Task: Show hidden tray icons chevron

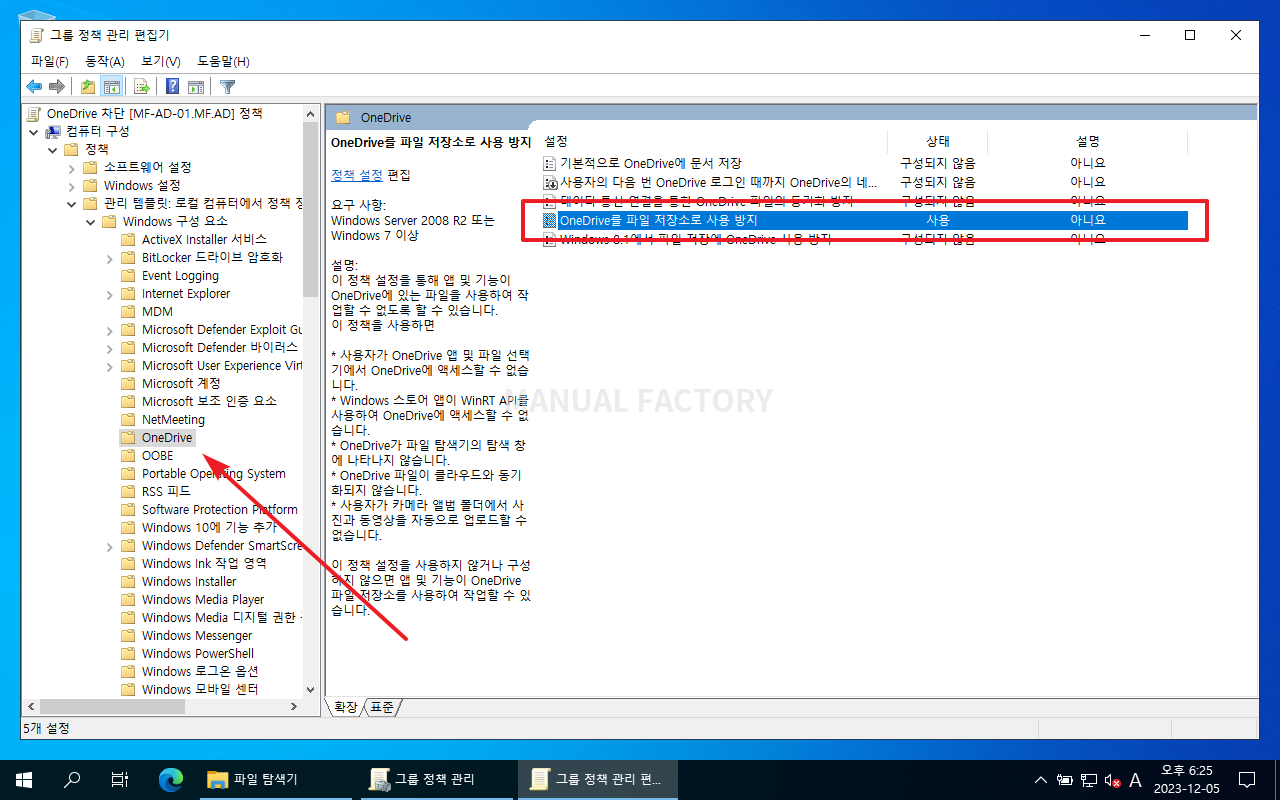Action: point(1041,780)
